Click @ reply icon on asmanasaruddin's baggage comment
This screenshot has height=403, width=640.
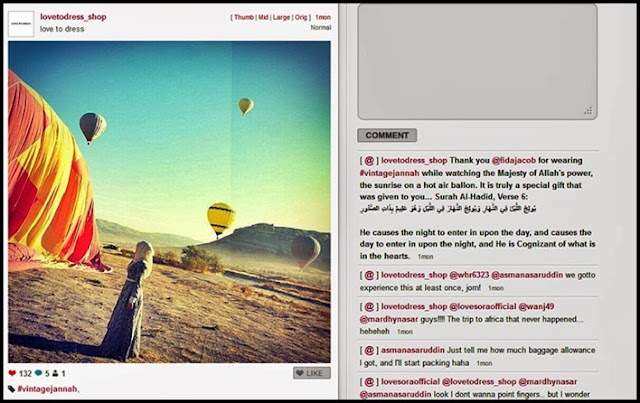tap(369, 350)
